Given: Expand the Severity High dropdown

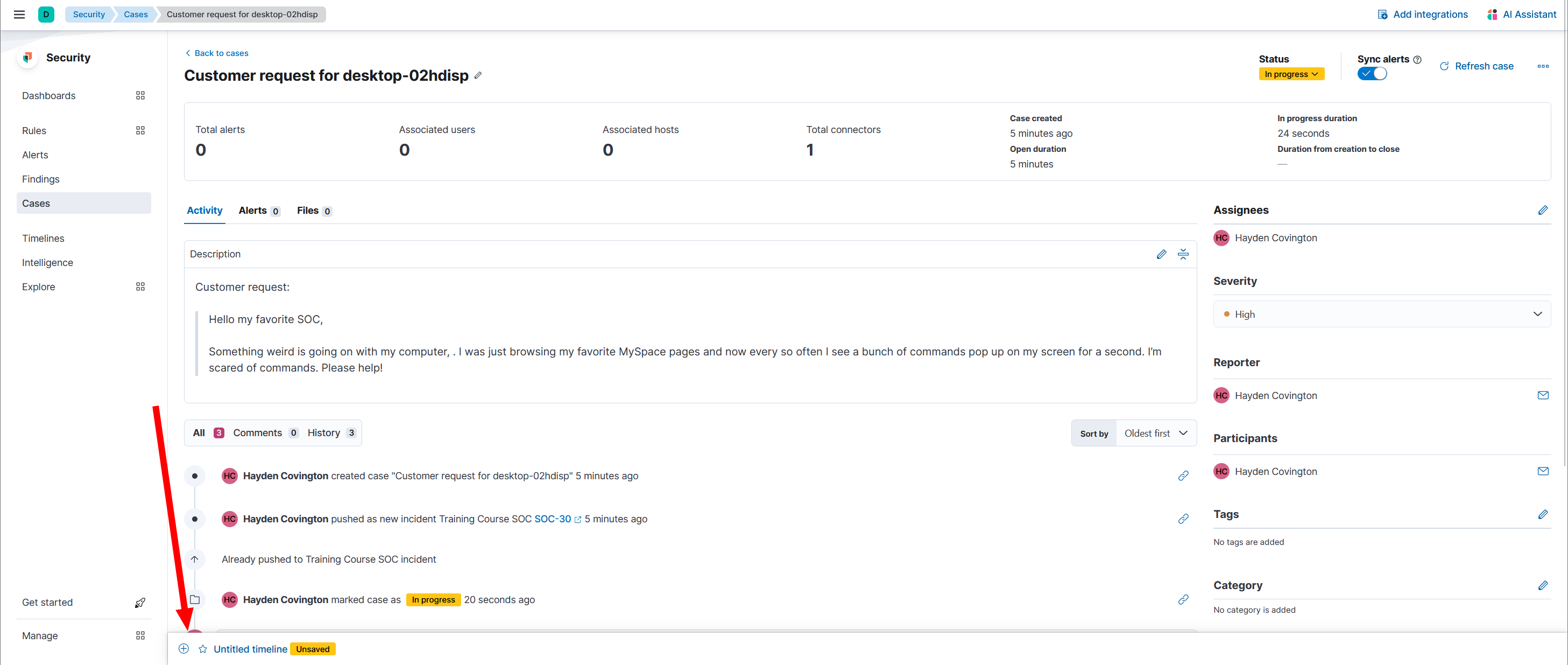Looking at the screenshot, I should [x=1381, y=314].
